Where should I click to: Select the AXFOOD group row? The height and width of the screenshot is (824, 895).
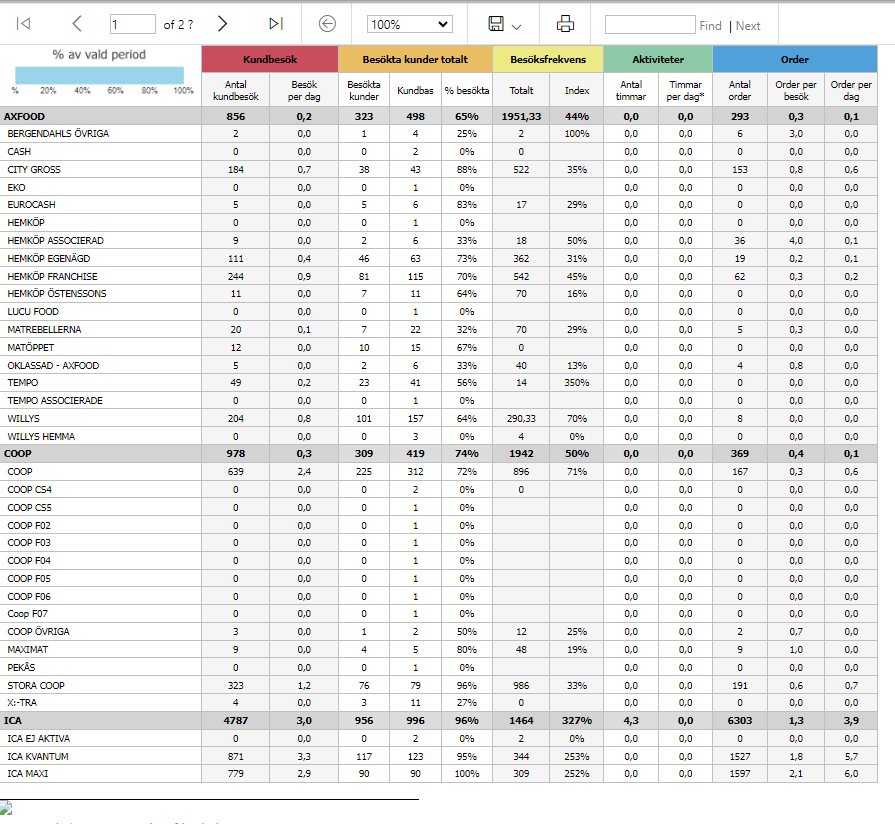pyautogui.click(x=438, y=116)
